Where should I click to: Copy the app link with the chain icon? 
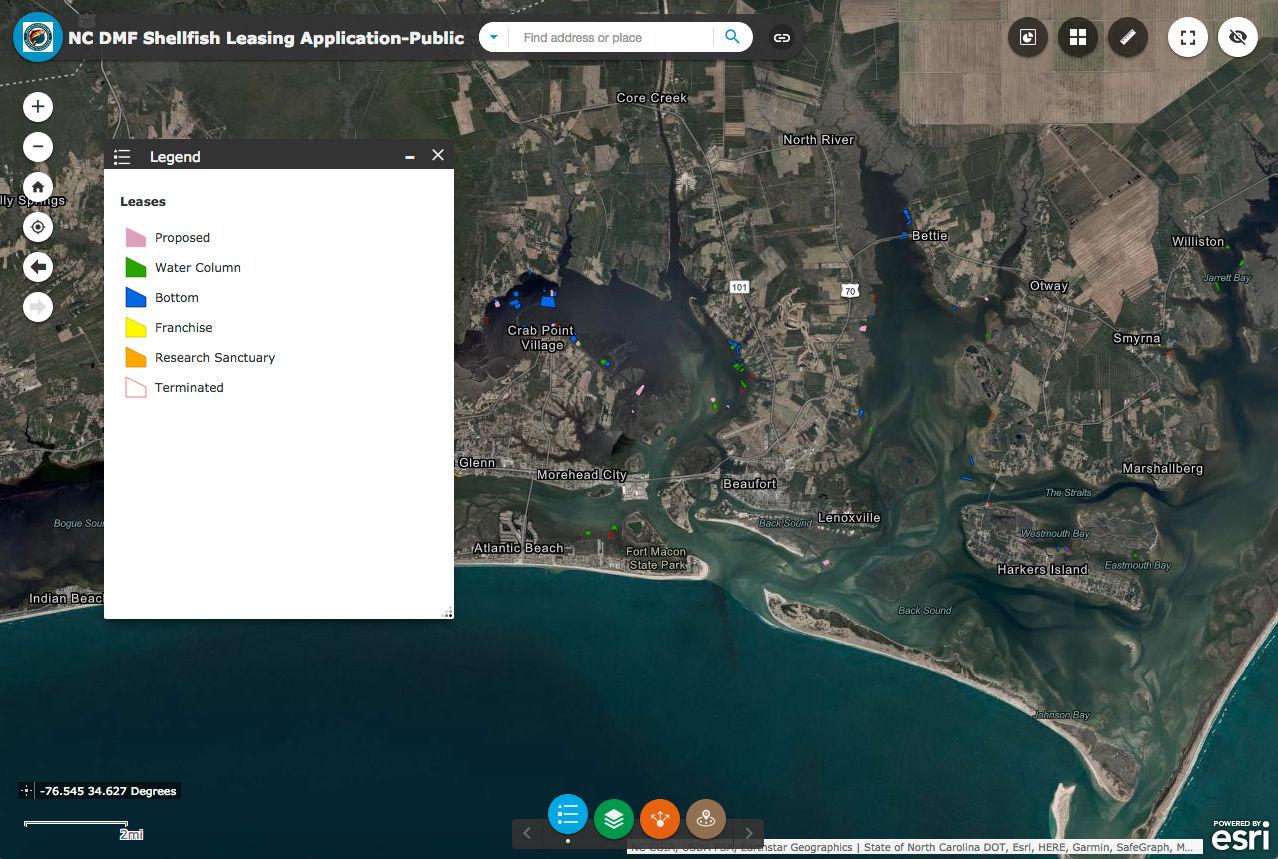coord(781,37)
